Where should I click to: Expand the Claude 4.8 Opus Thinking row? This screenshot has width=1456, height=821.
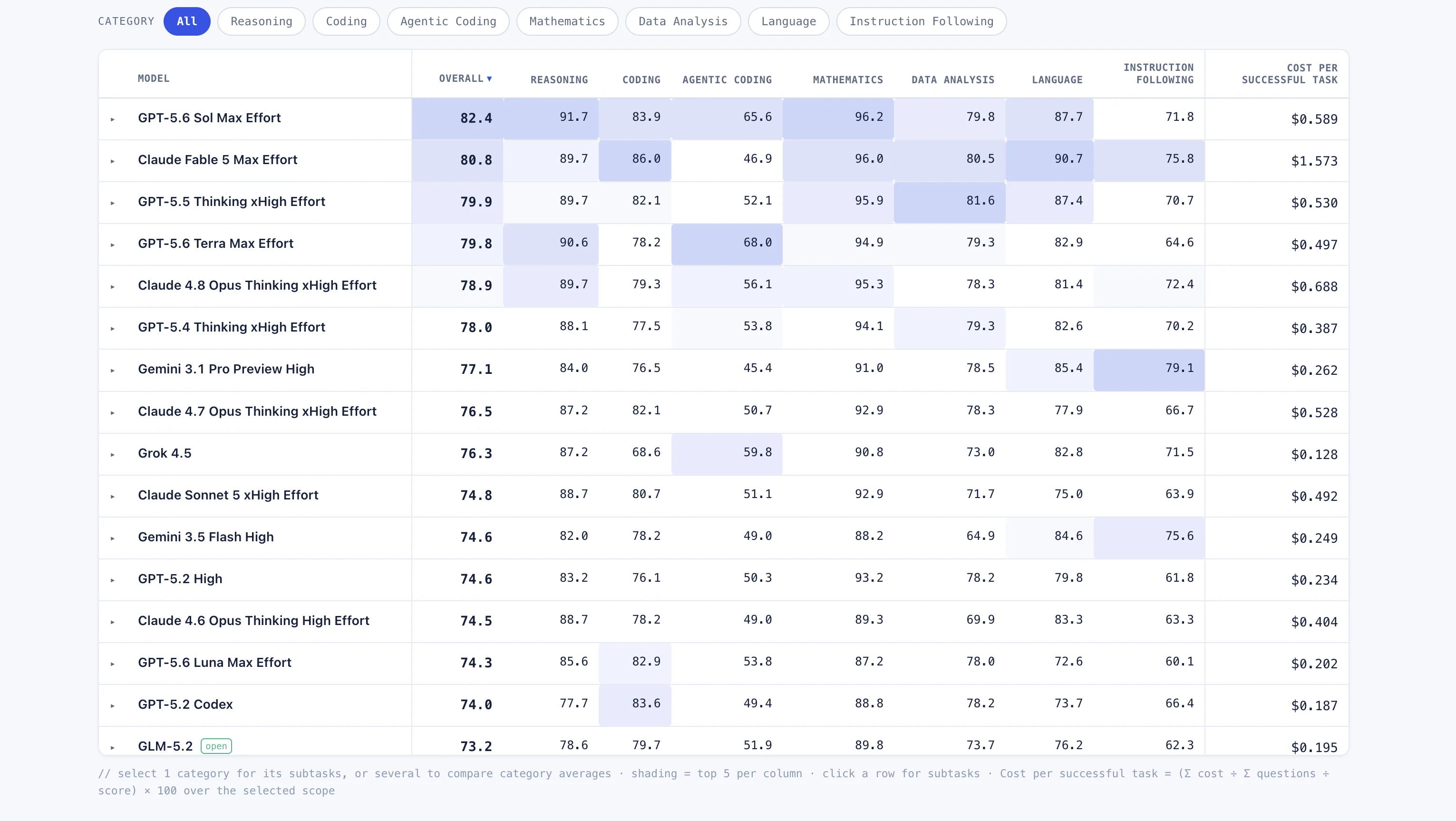point(113,287)
